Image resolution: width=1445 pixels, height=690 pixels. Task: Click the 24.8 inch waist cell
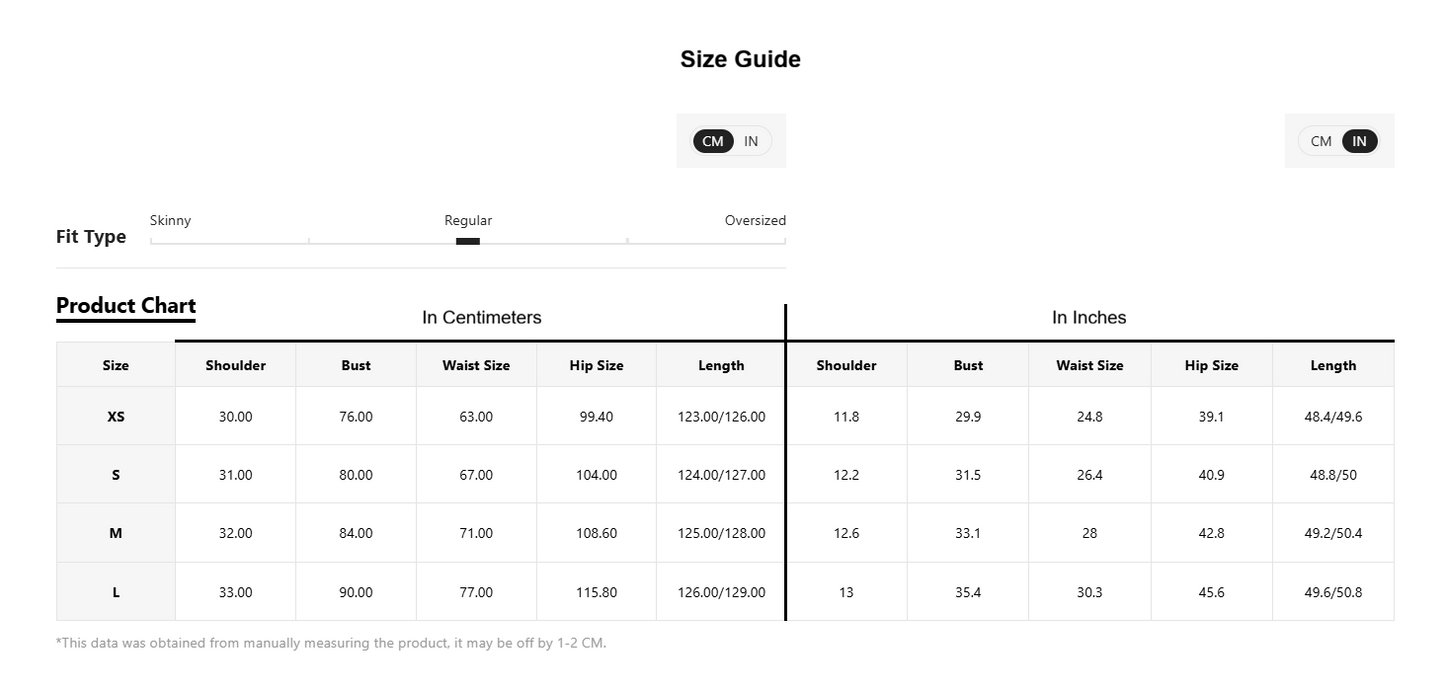(1090, 416)
